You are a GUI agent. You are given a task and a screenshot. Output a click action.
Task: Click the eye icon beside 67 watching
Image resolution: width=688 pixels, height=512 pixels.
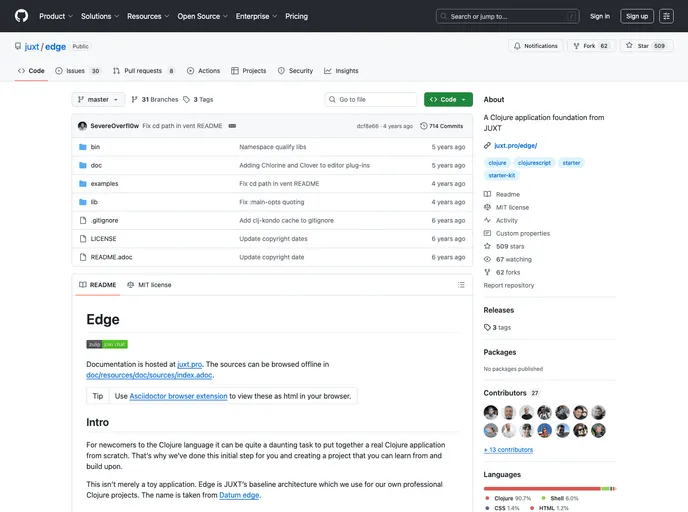[487, 259]
